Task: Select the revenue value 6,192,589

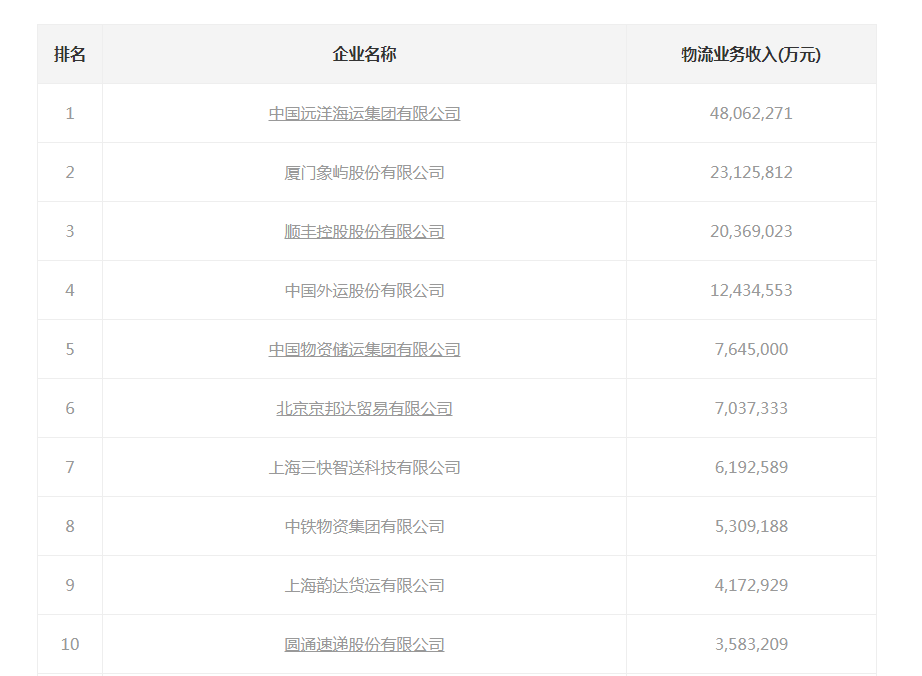Action: pos(751,468)
